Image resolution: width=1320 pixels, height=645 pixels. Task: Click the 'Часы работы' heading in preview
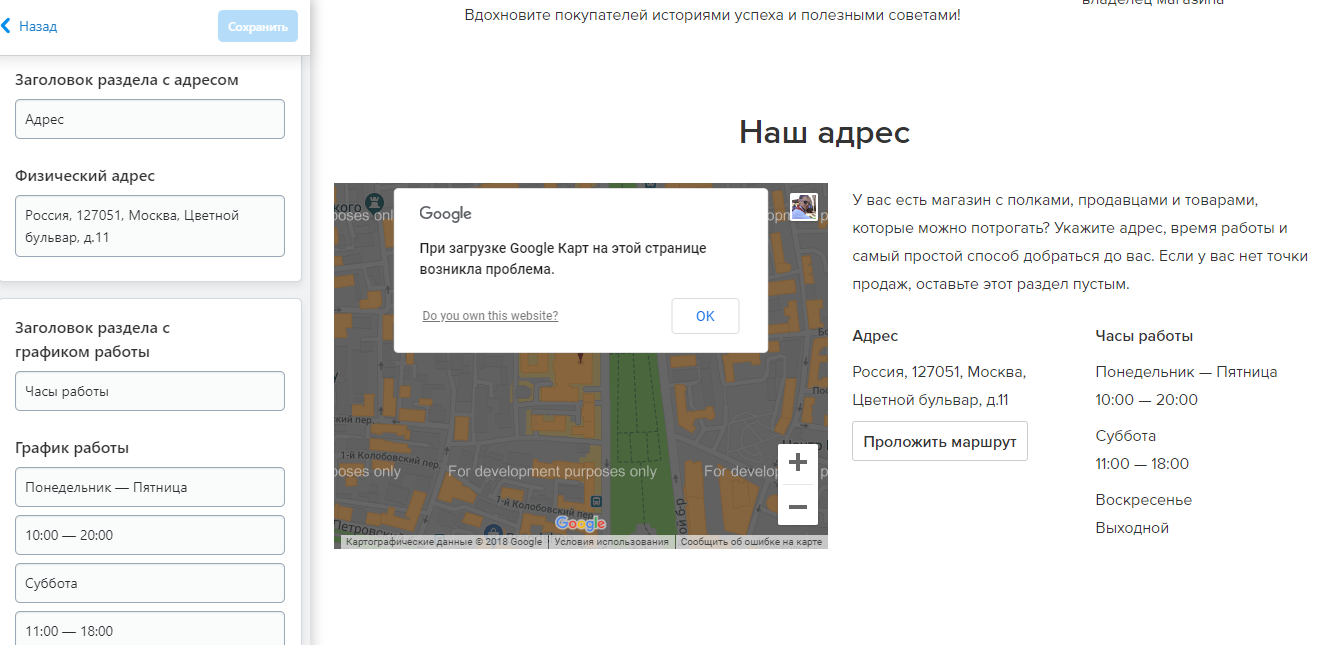pos(1144,336)
